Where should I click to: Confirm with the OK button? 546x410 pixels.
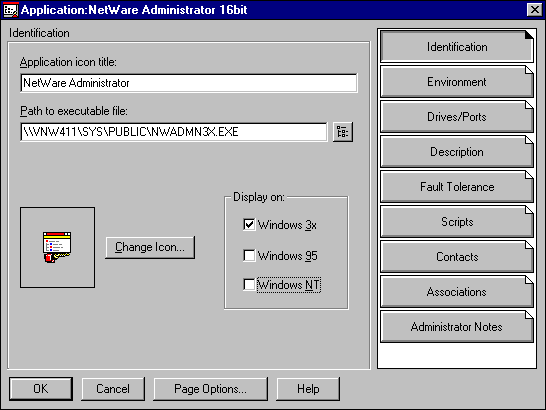(41, 389)
